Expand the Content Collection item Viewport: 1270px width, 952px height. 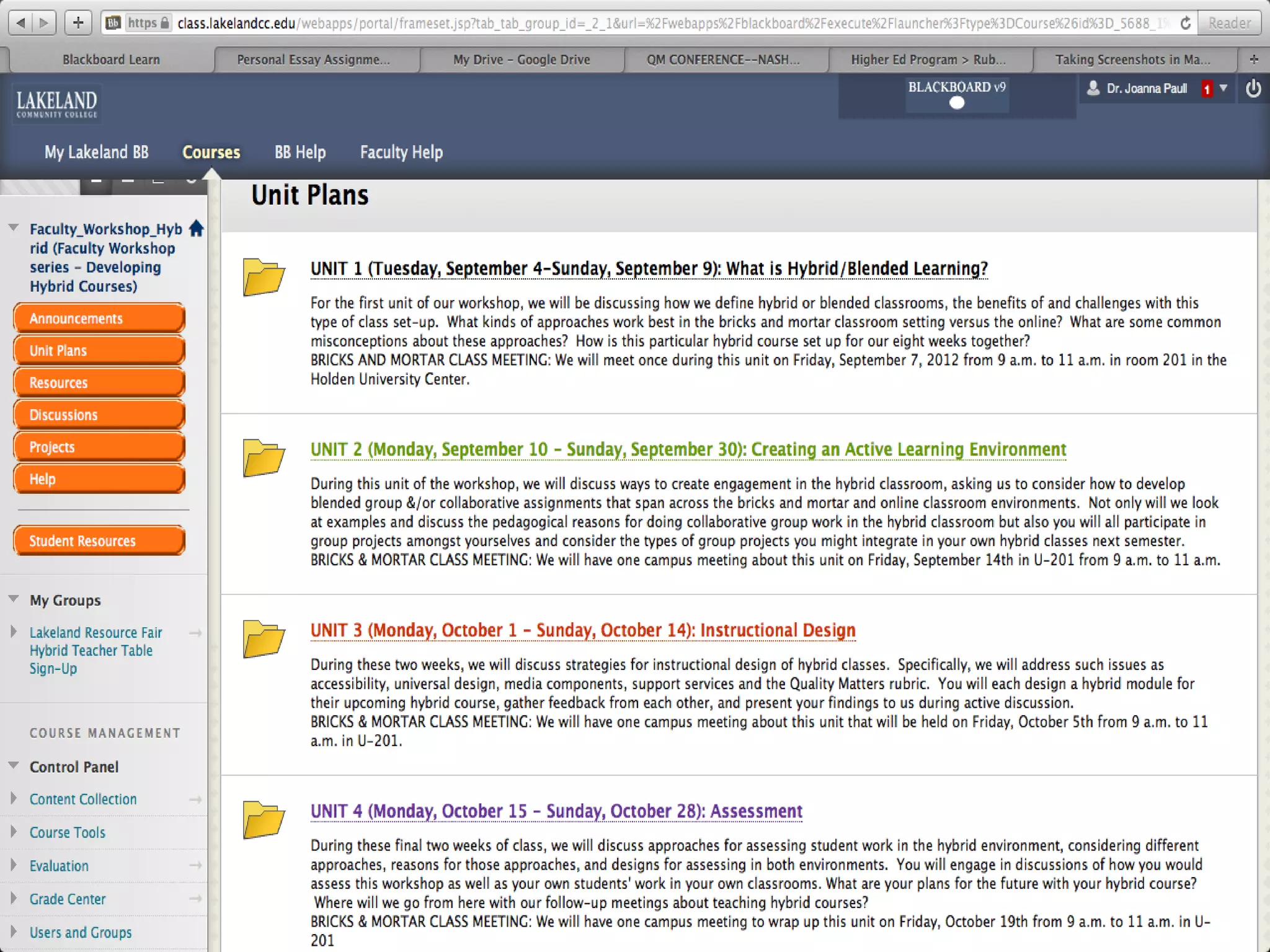point(13,798)
